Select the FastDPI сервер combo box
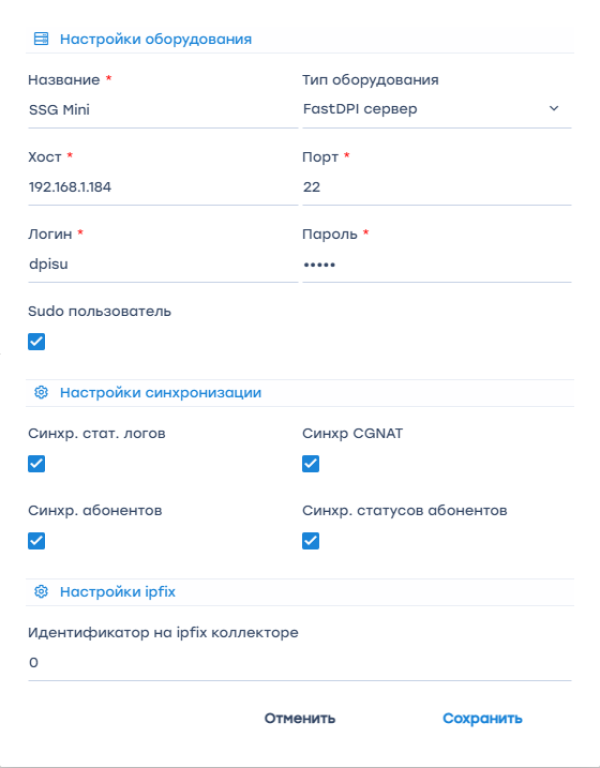600x768 pixels. pos(437,109)
